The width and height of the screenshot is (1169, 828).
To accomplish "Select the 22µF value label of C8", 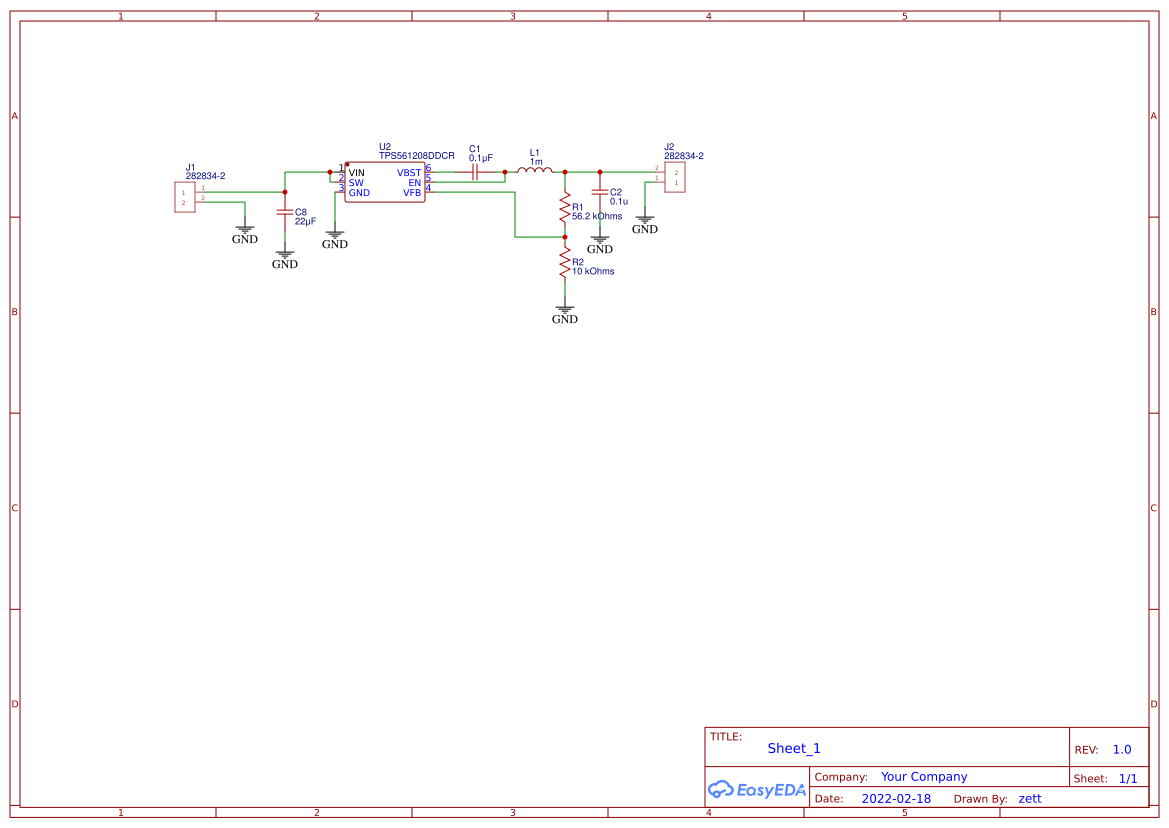I will coord(303,221).
